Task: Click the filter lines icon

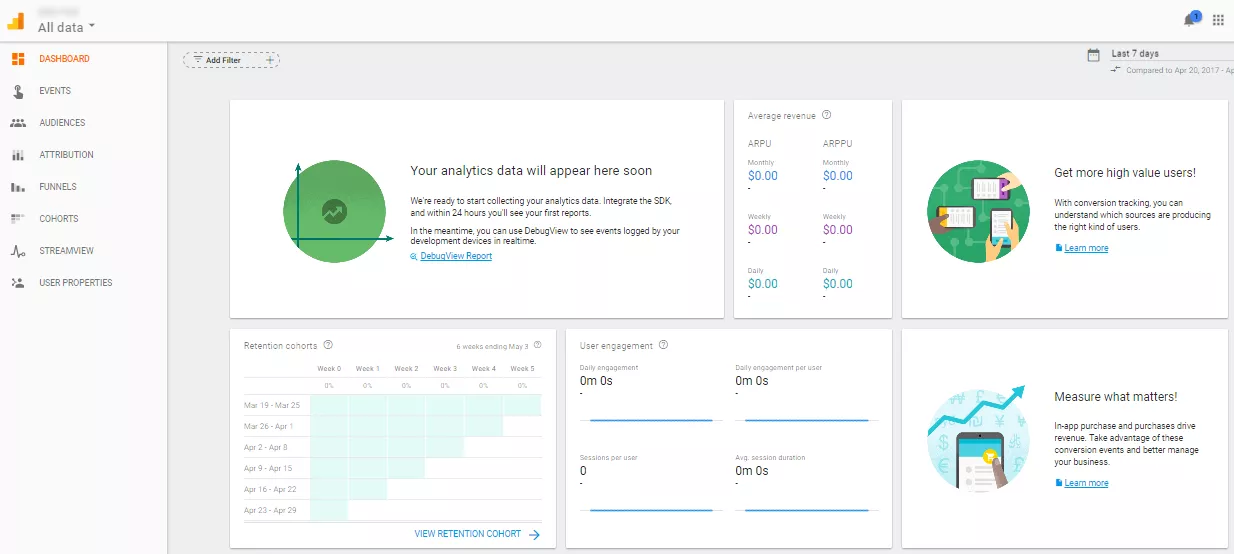Action: point(198,60)
